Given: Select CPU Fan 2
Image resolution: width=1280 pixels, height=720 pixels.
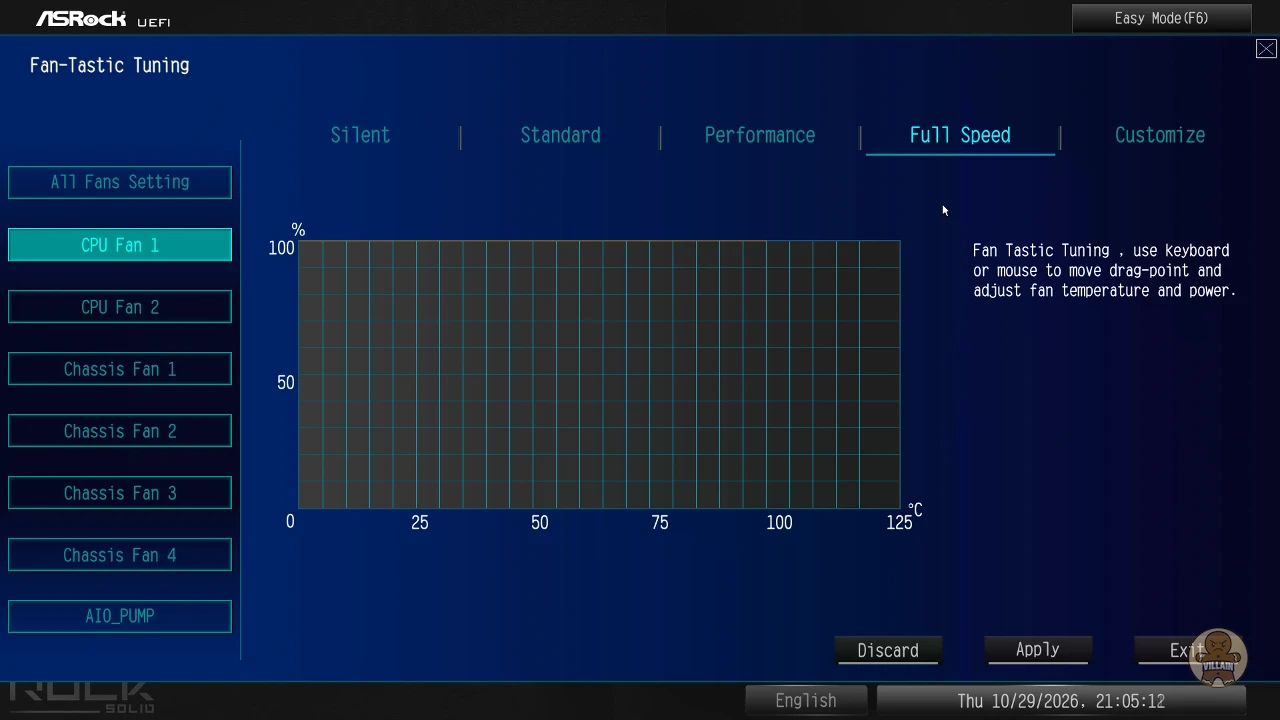Looking at the screenshot, I should click(120, 307).
